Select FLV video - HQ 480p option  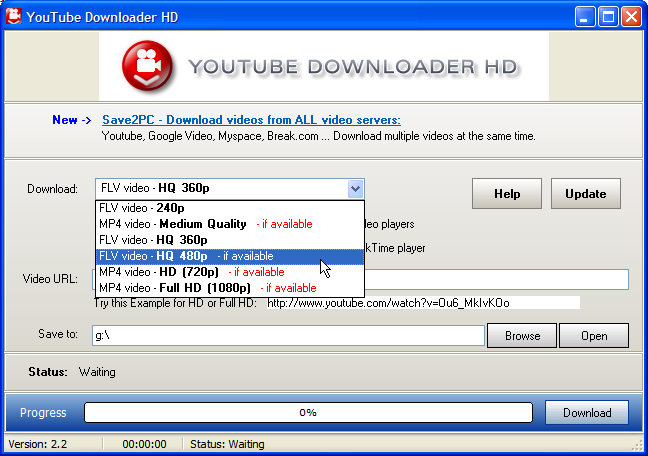click(x=230, y=256)
